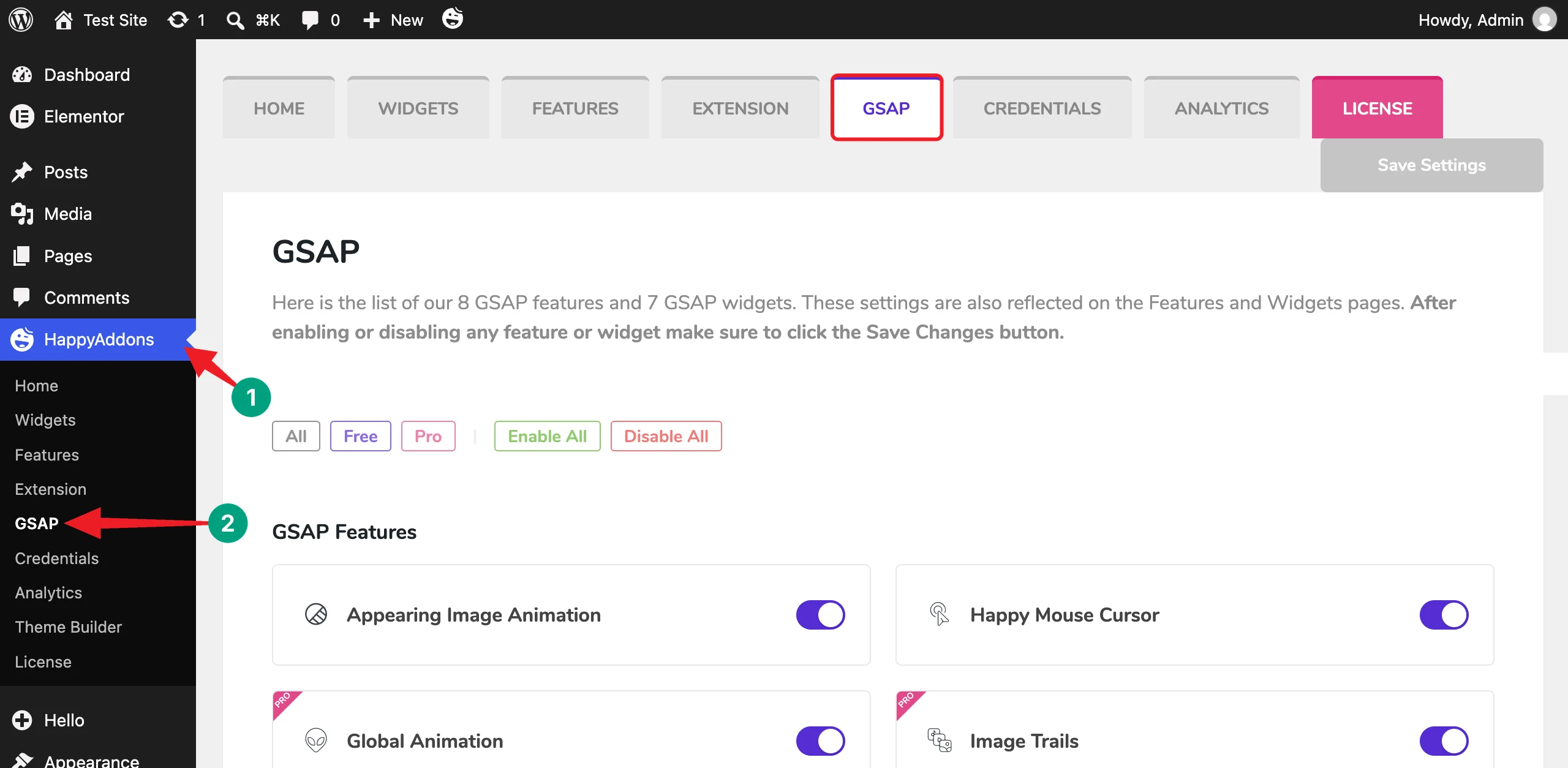
Task: Click the Global Animation icon
Action: click(316, 740)
